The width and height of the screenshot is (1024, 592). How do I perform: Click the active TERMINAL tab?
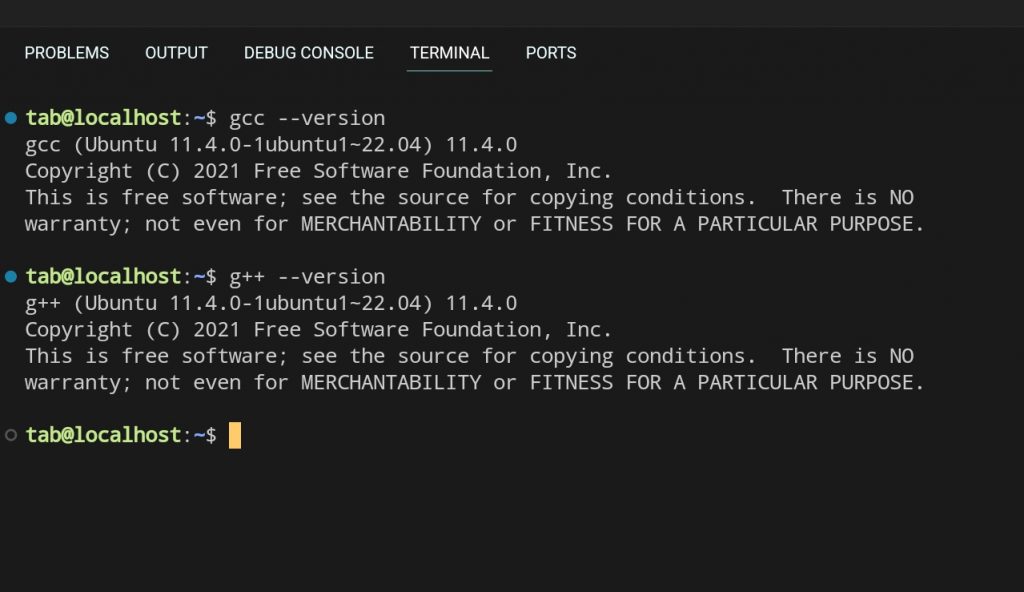[x=449, y=53]
